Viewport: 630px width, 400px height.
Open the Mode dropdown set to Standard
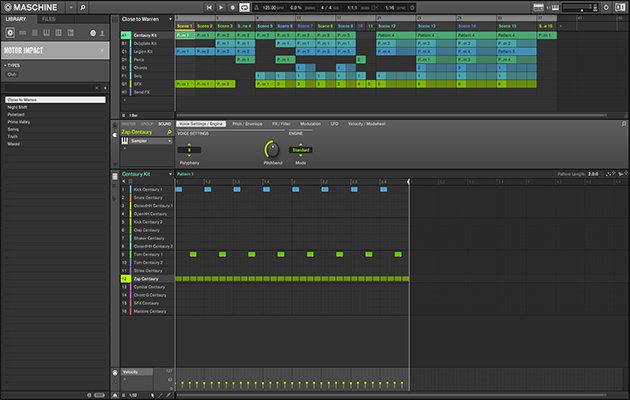300,149
